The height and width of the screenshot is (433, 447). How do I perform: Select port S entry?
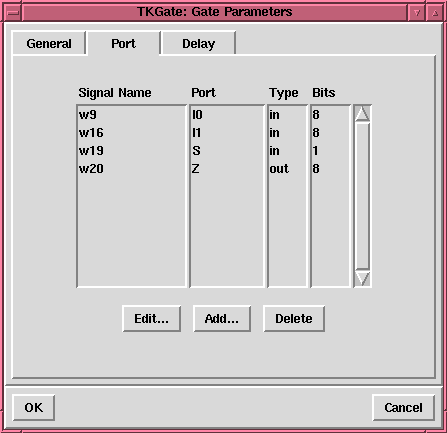[196, 151]
